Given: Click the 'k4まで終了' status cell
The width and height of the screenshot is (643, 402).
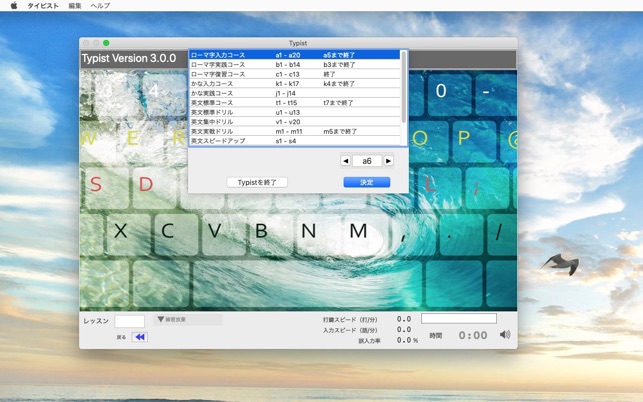Looking at the screenshot, I should pyautogui.click(x=339, y=83).
